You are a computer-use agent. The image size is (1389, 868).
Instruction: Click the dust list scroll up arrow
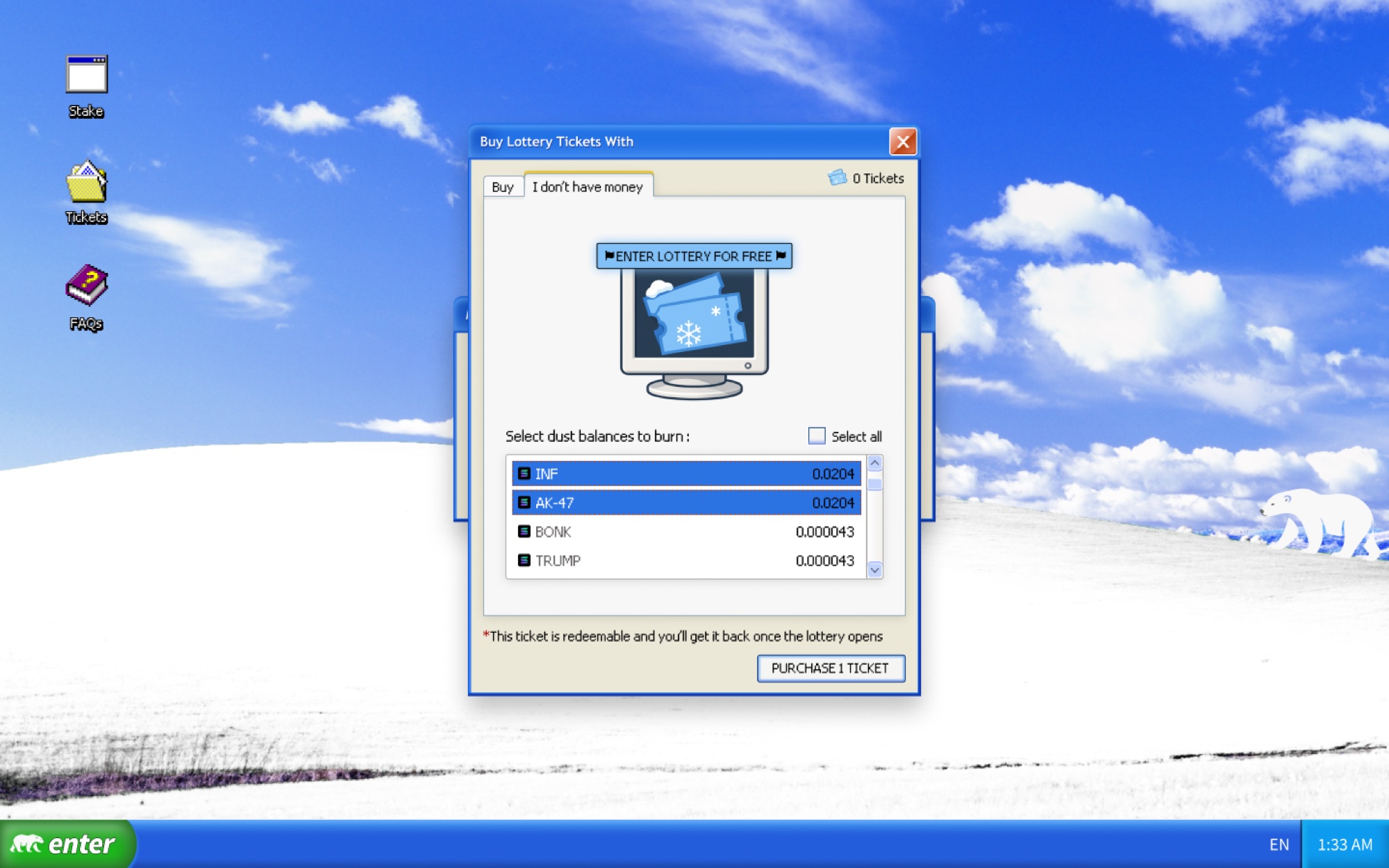click(x=875, y=463)
